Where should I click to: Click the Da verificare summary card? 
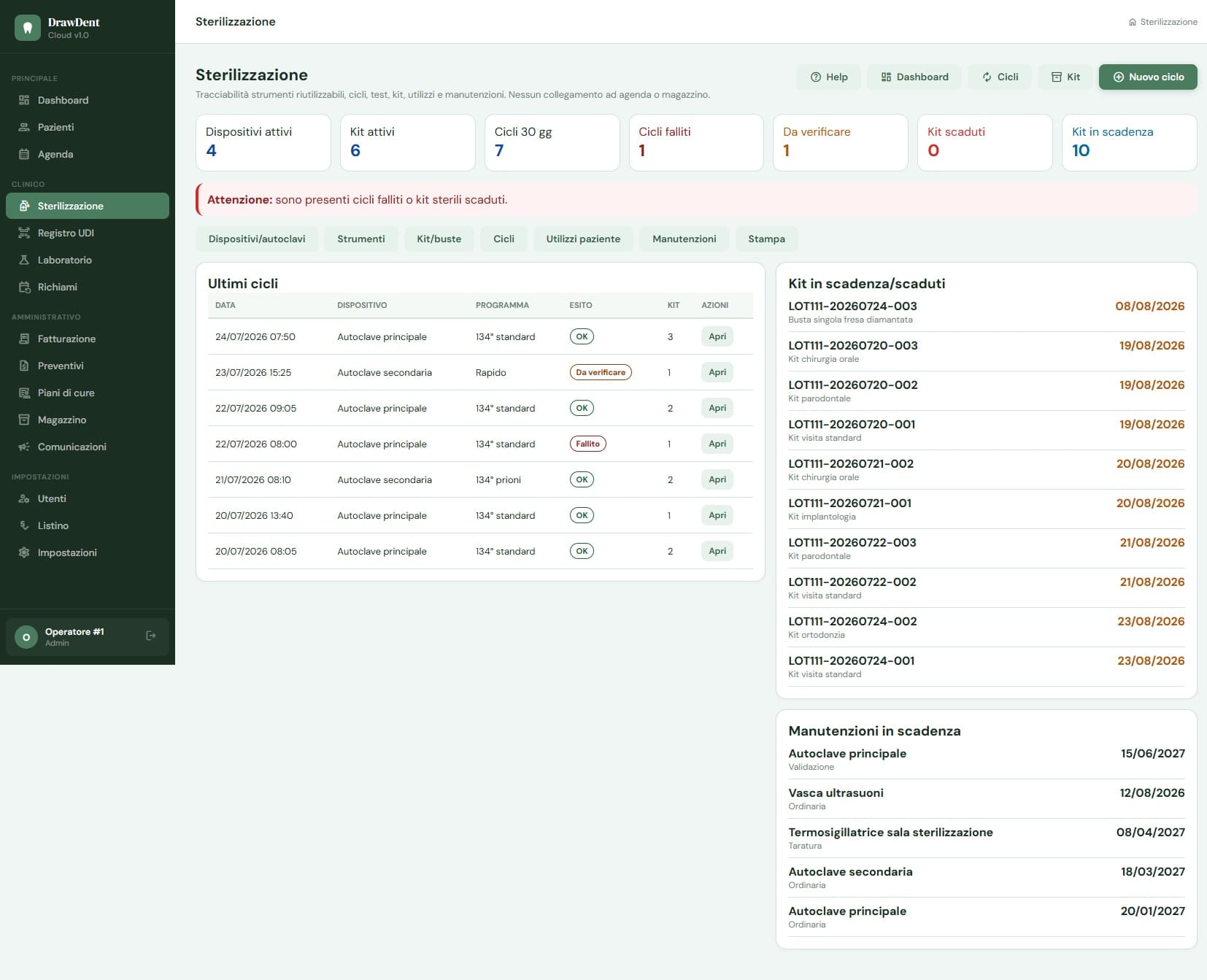(841, 142)
